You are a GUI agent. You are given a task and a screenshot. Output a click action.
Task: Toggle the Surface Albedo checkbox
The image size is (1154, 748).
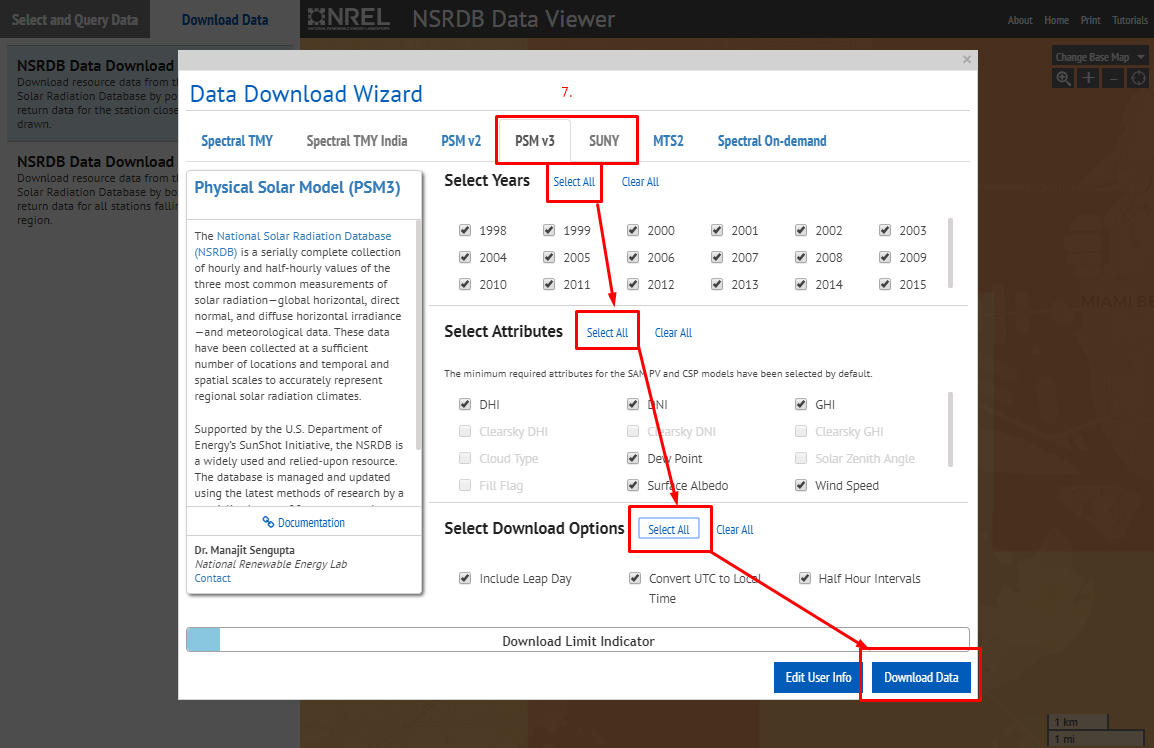tap(633, 485)
